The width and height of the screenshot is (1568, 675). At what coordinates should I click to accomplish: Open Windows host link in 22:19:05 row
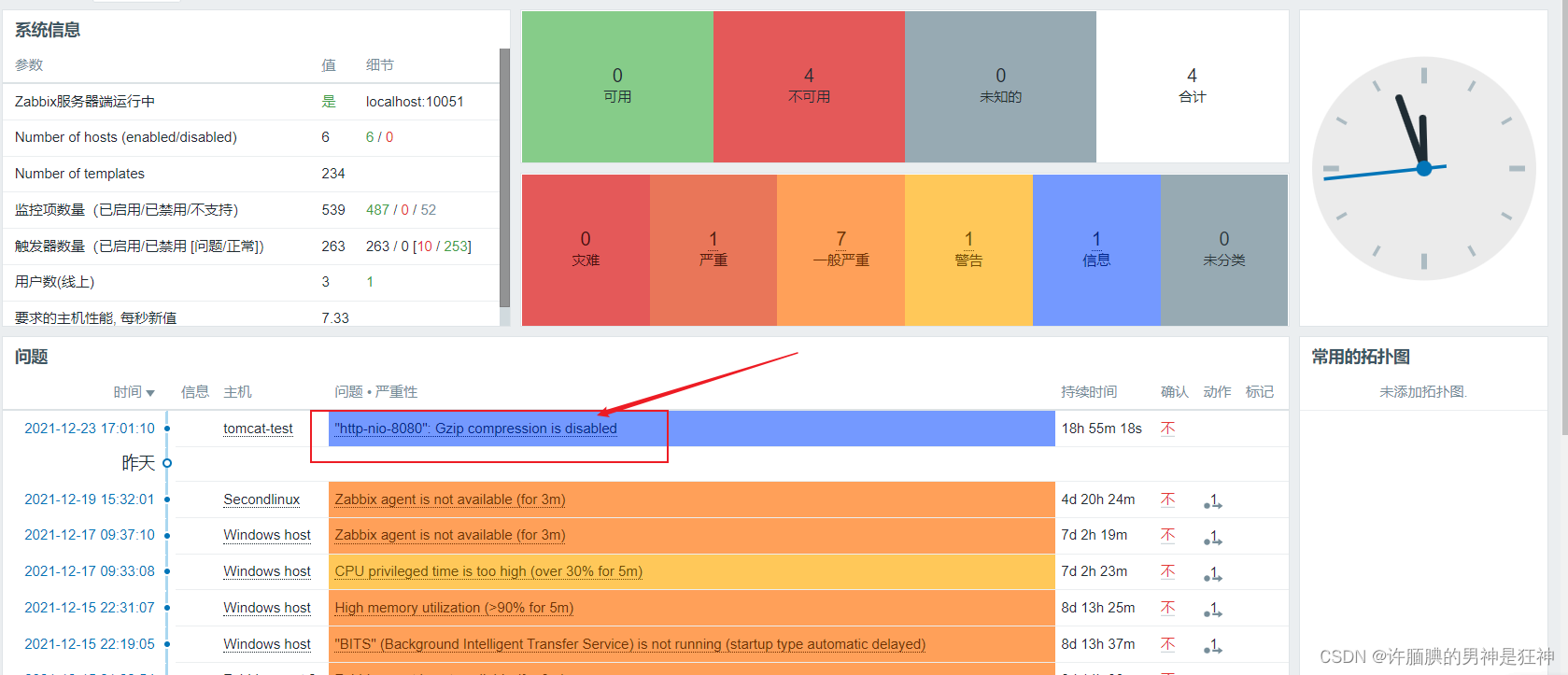(x=267, y=644)
